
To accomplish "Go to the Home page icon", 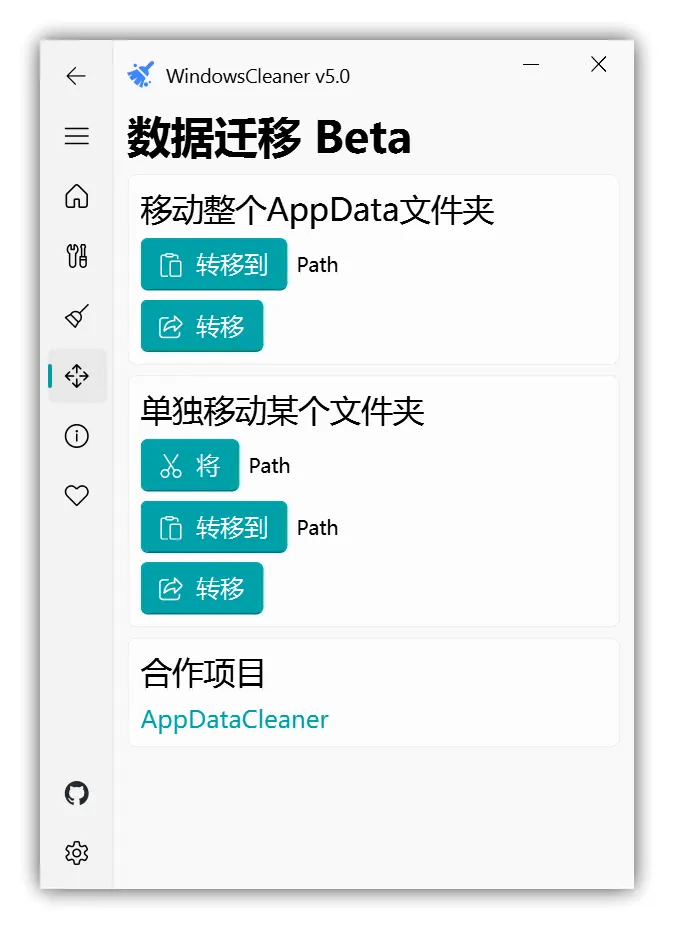I will [x=76, y=196].
